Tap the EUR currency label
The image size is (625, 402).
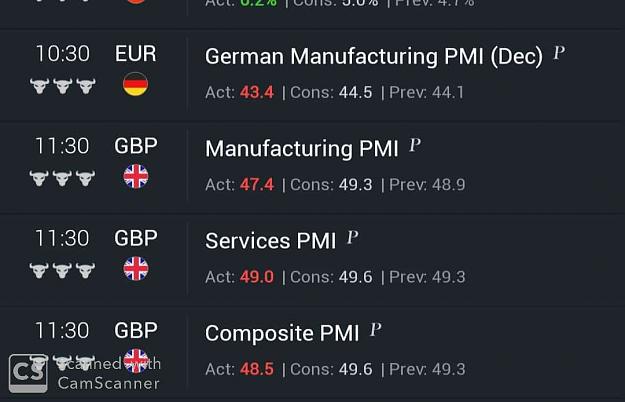click(x=136, y=53)
